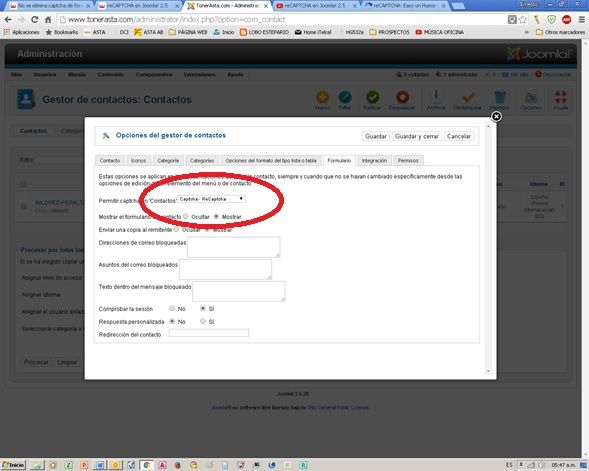Open Aplicaciones apps grid icon
Screen dimensions: 589x471
(7, 32)
